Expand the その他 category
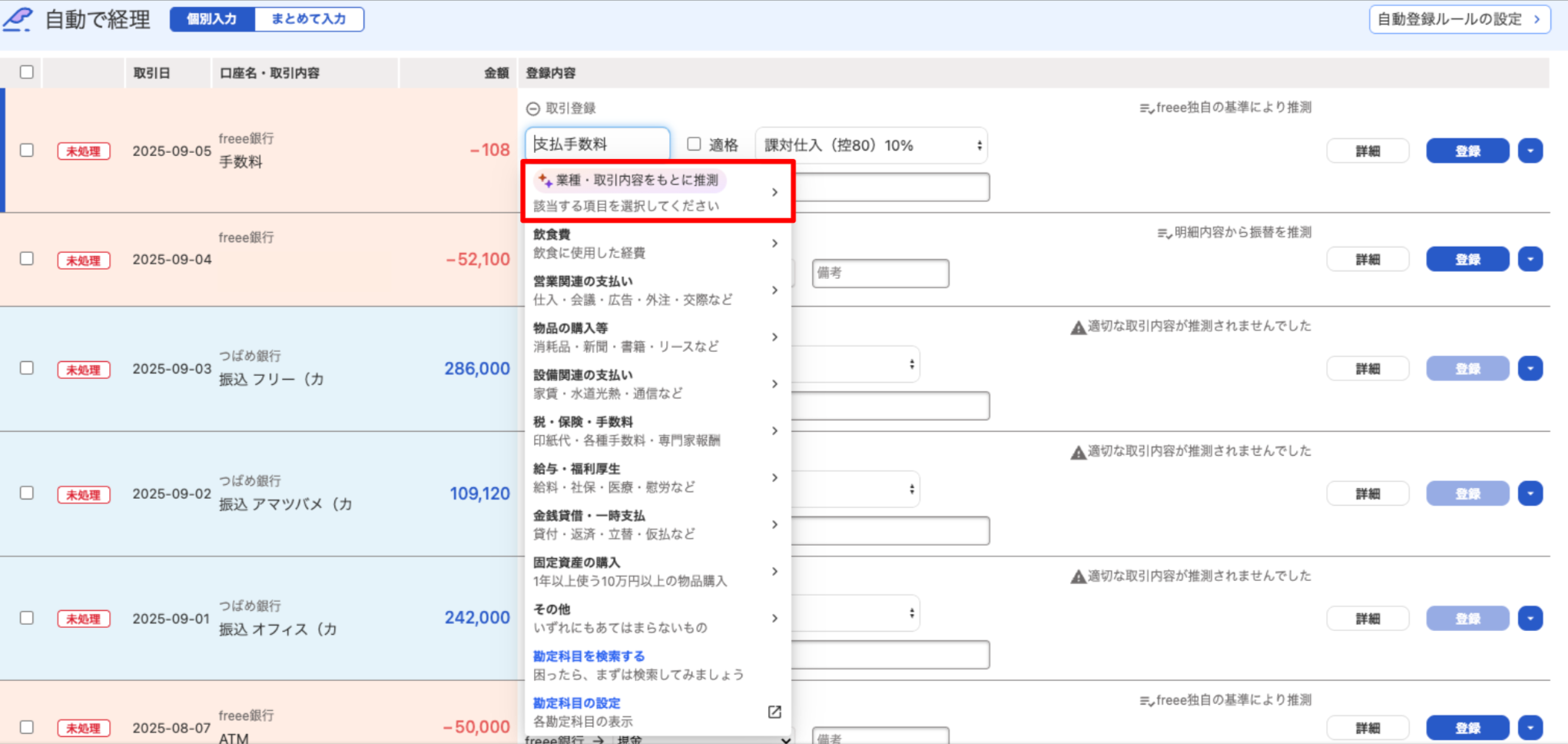 click(x=658, y=619)
